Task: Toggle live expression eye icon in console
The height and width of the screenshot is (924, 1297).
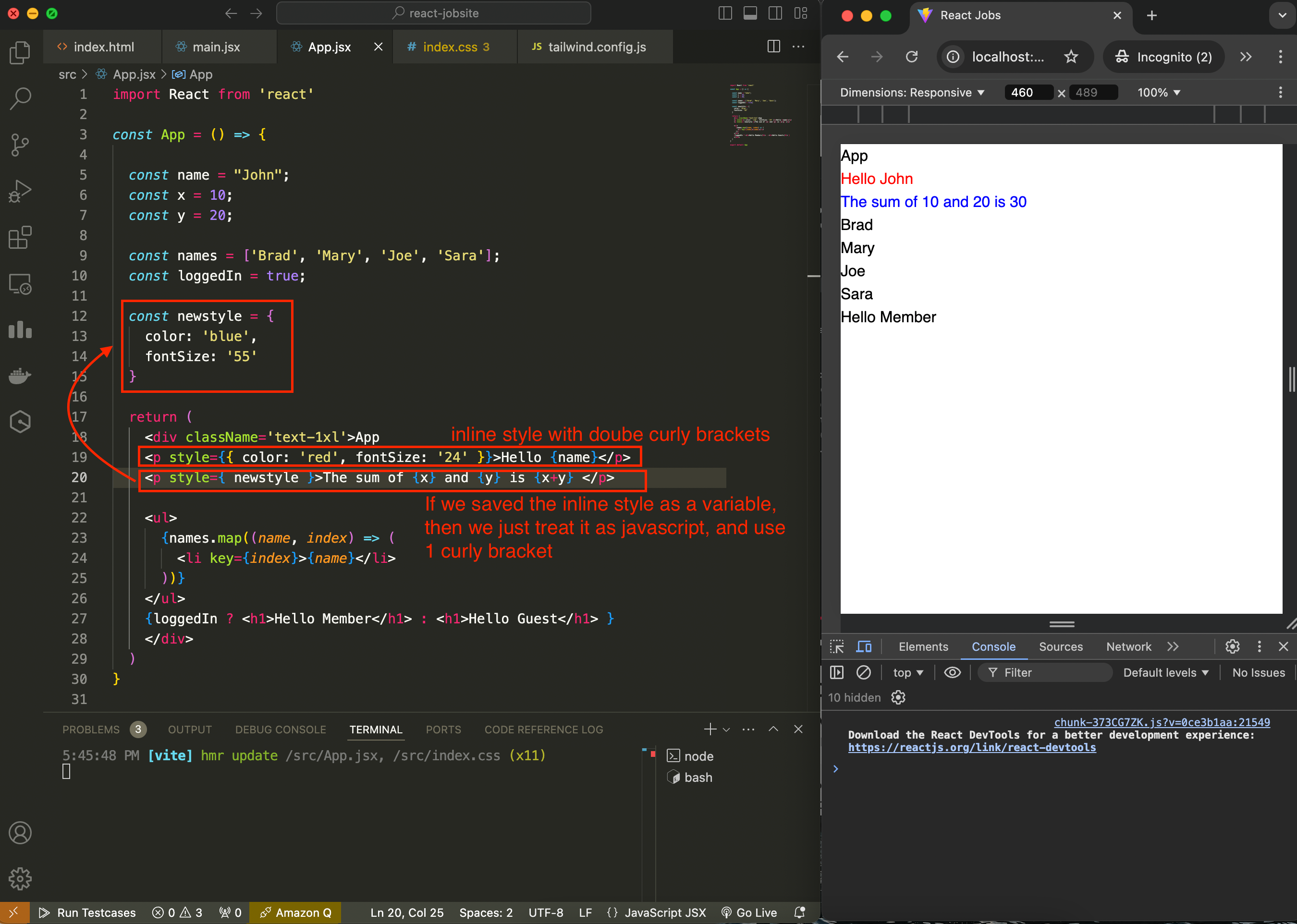Action: 952,672
